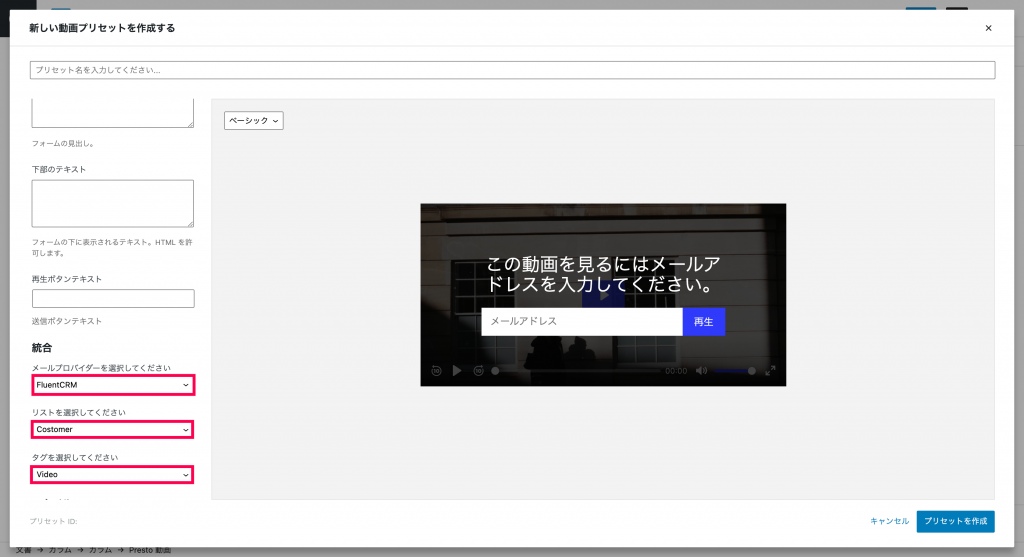Click the video progress bar
Image resolution: width=1024 pixels, height=557 pixels.
click(x=576, y=371)
